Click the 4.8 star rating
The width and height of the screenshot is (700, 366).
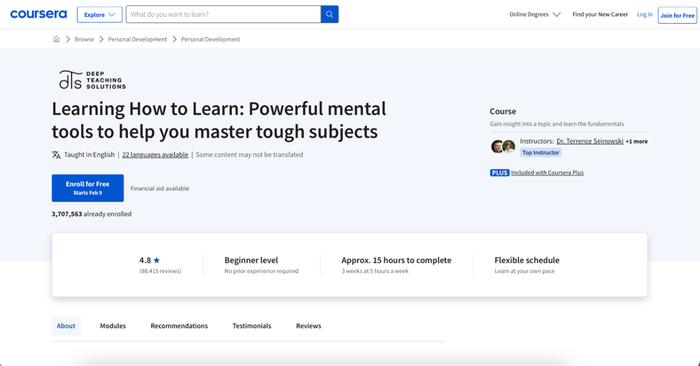click(x=150, y=260)
